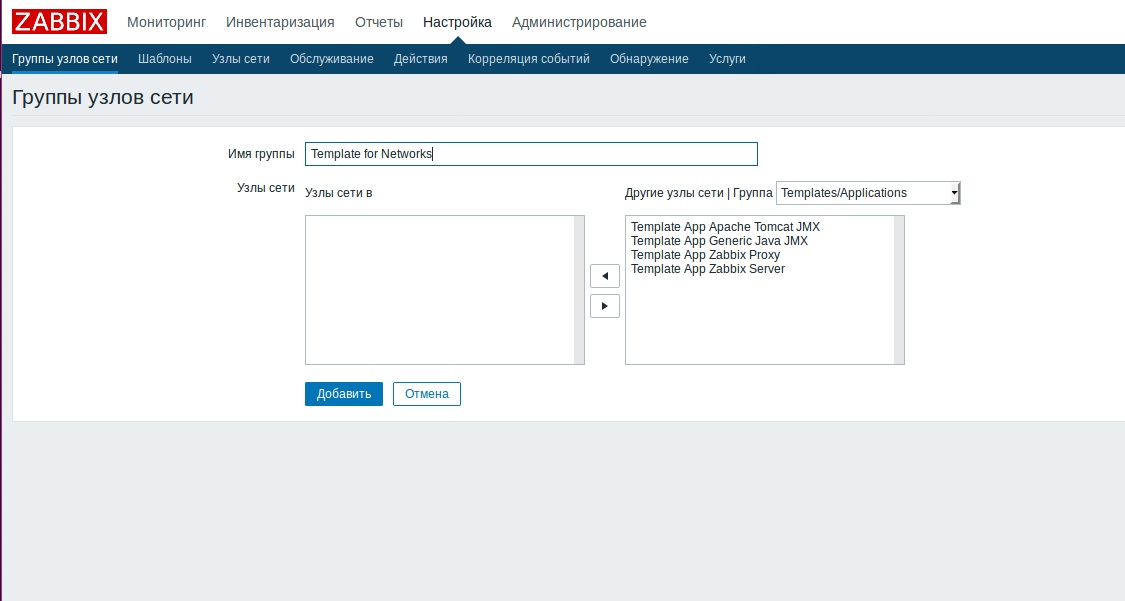Switch to Услуги tab
The image size is (1125, 601).
click(x=728, y=59)
